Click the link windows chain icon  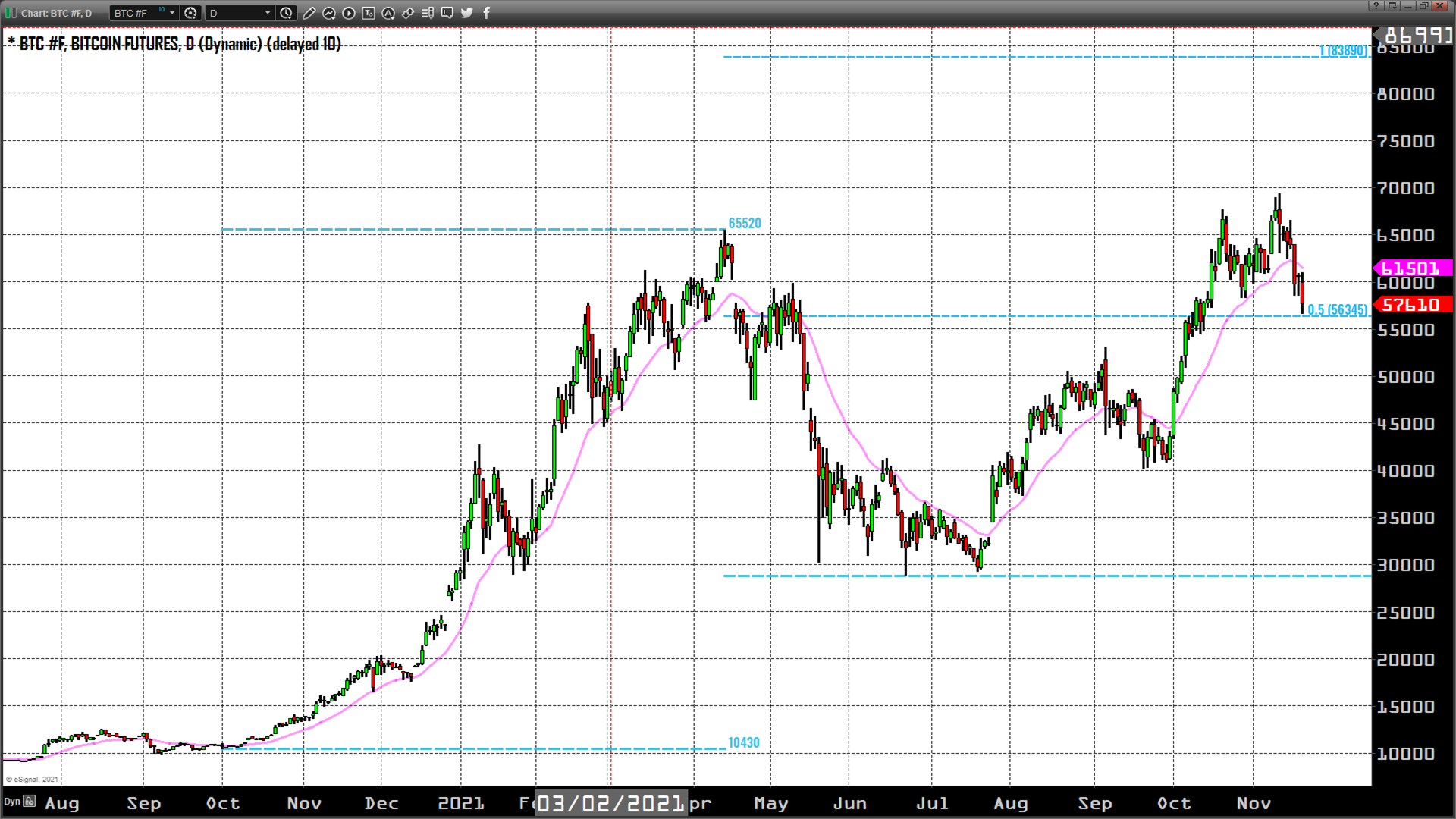[408, 13]
